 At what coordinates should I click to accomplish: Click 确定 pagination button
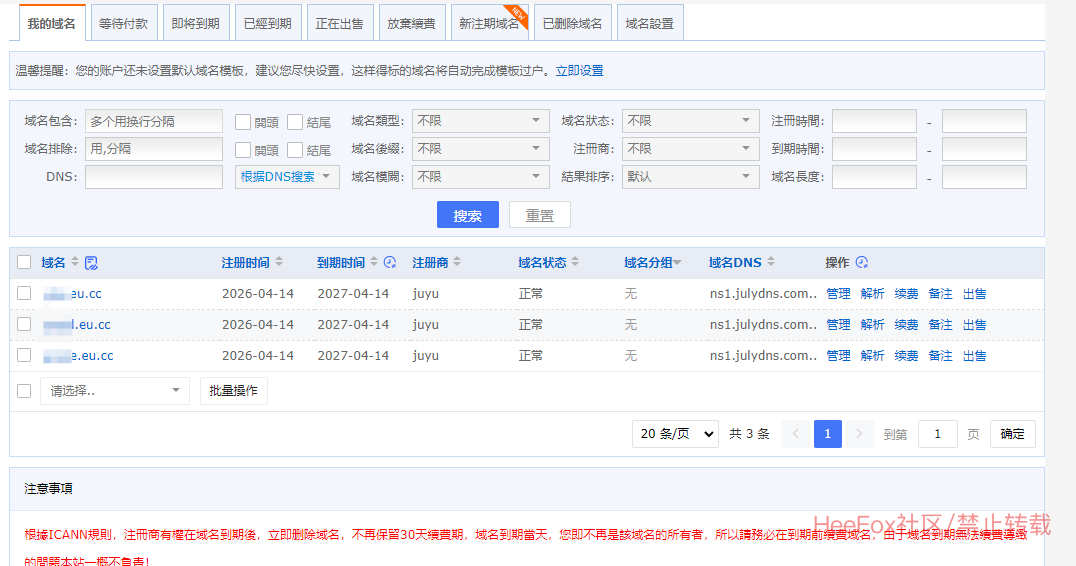1012,434
